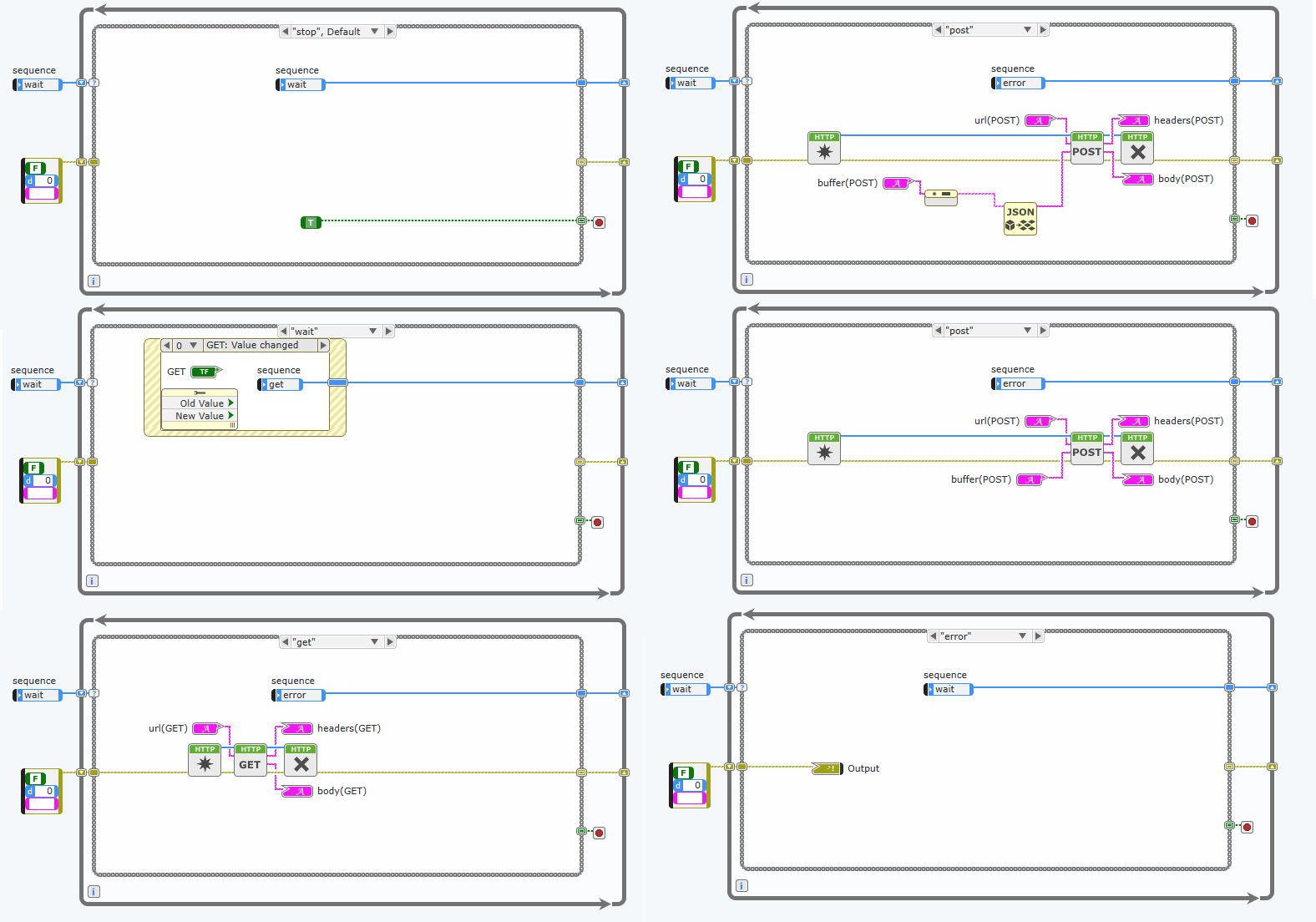Select the iteration terminal of the error case loop
Image resolution: width=1316 pixels, height=922 pixels.
pyautogui.click(x=742, y=885)
